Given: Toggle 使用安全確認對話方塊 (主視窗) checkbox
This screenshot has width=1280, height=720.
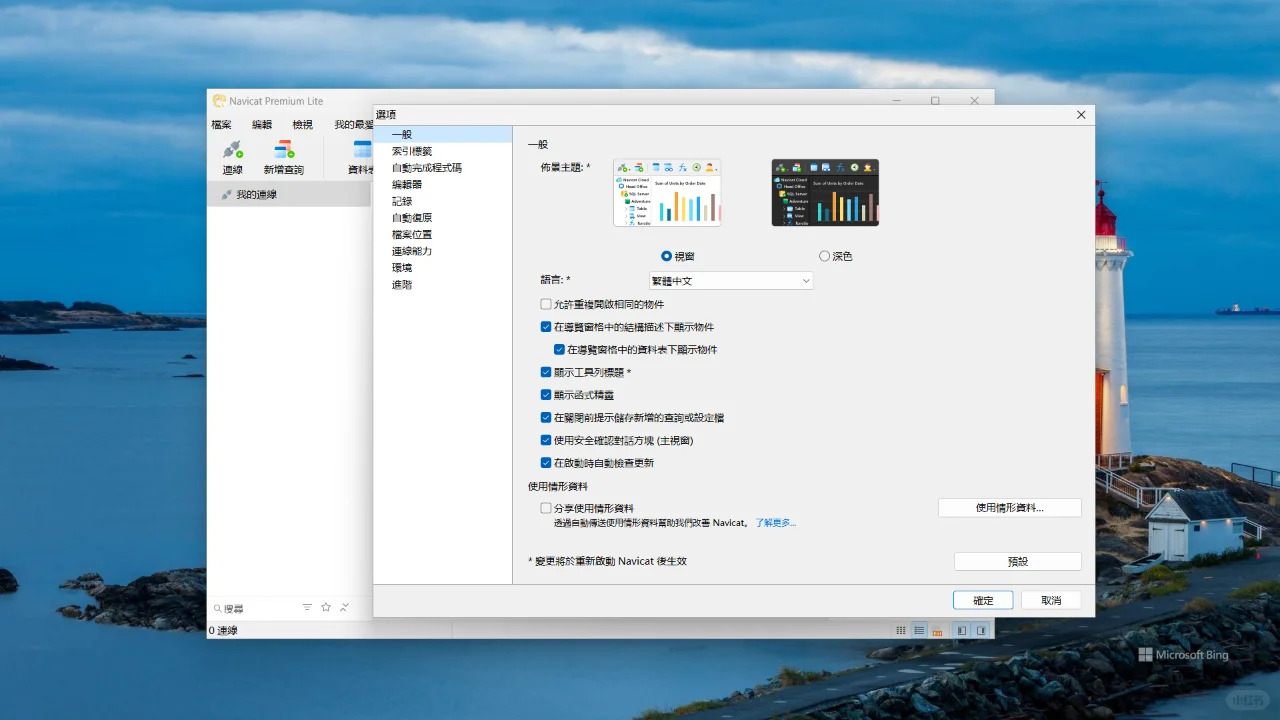Looking at the screenshot, I should click(546, 440).
